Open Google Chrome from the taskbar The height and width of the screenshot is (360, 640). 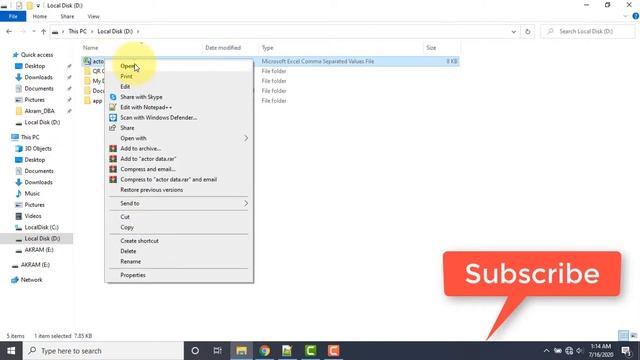[264, 351]
